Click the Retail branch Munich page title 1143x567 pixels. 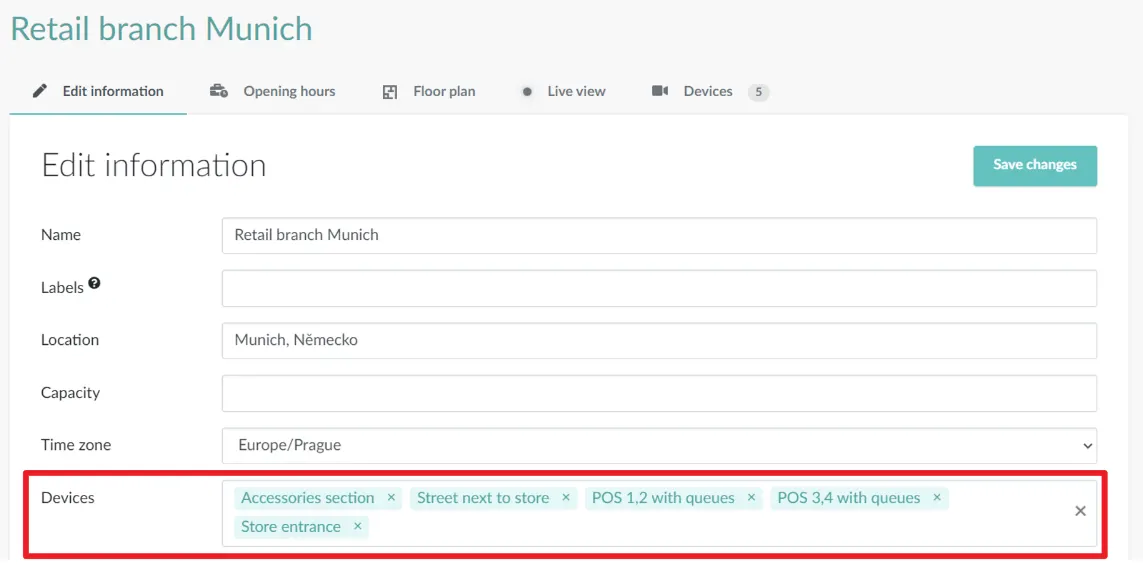(x=161, y=28)
